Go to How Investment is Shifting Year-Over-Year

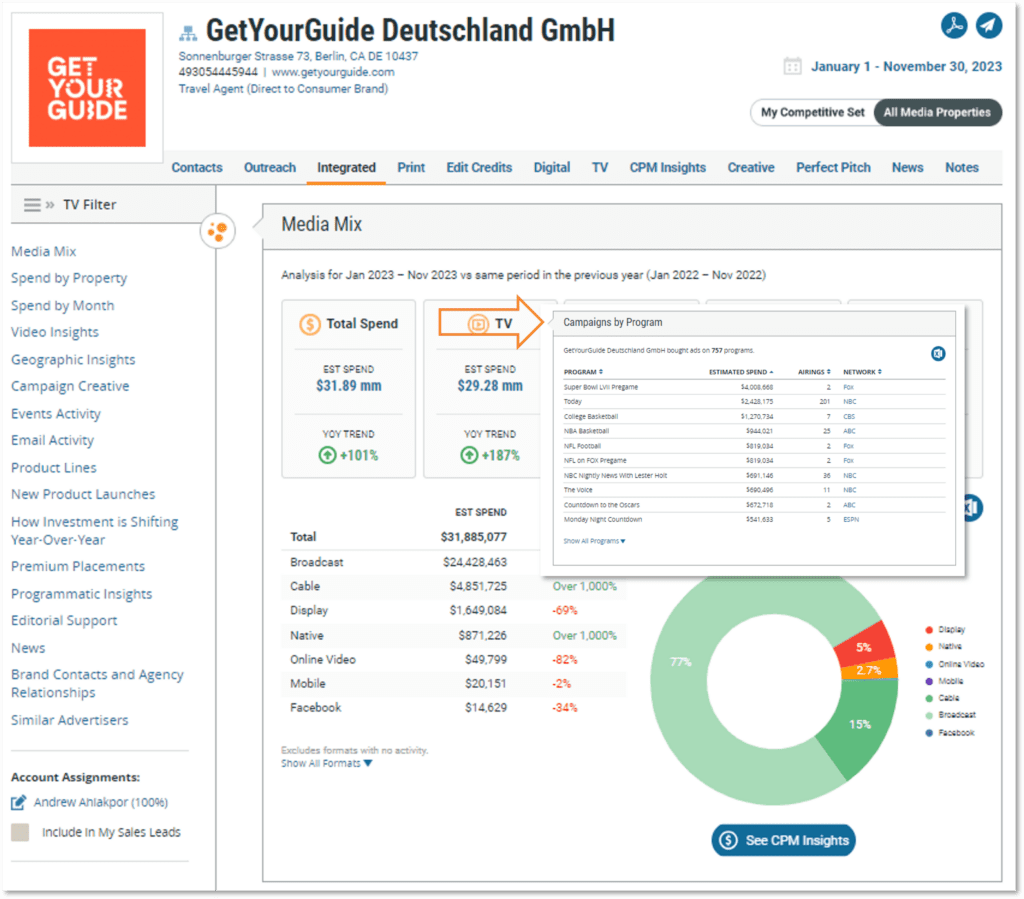point(95,531)
